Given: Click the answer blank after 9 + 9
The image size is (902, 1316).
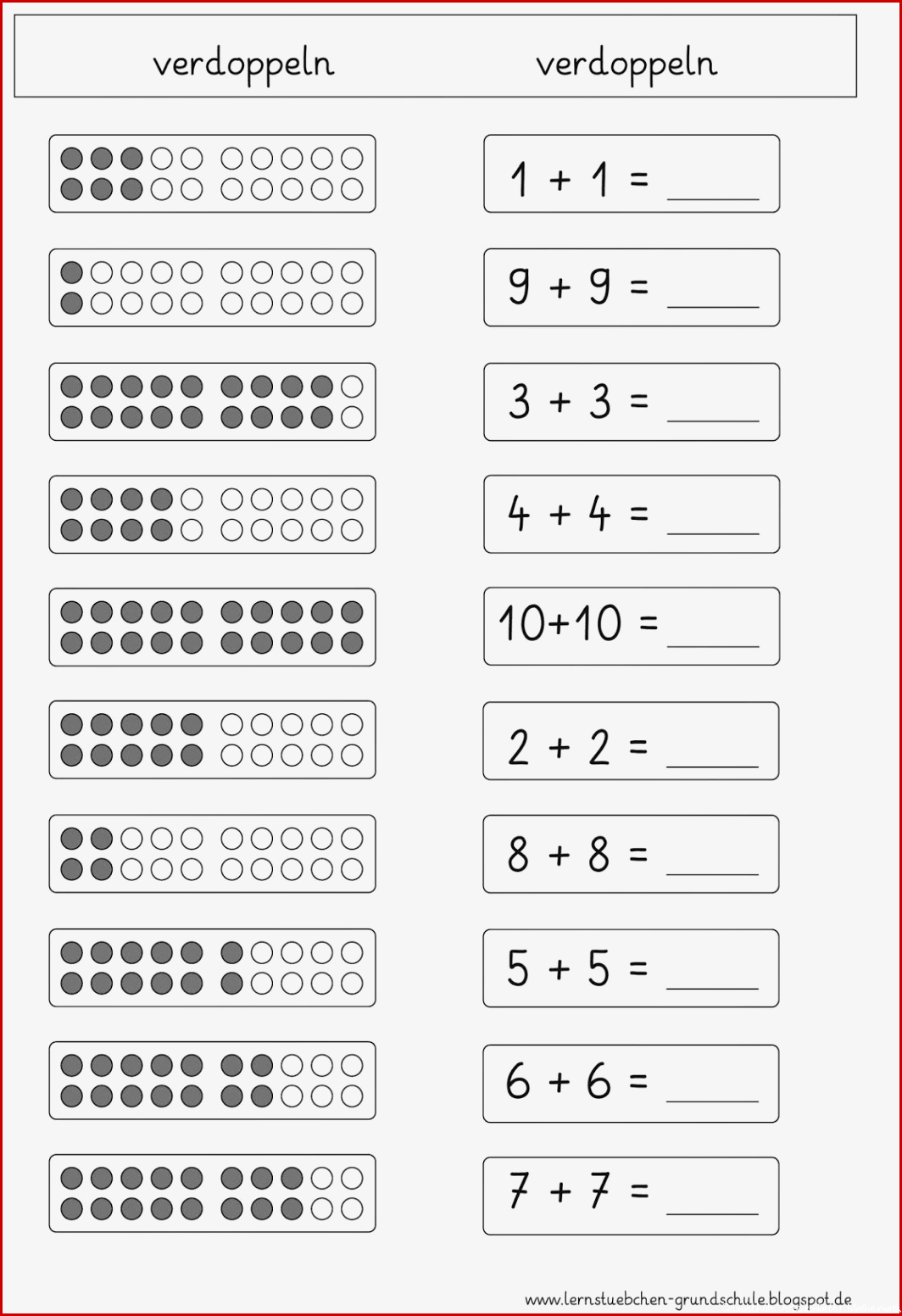Looking at the screenshot, I should tap(713, 305).
